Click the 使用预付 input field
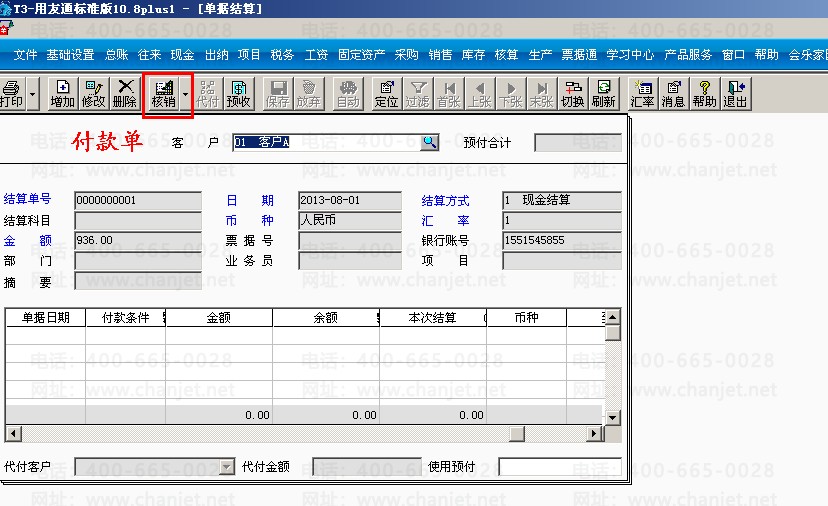 560,466
